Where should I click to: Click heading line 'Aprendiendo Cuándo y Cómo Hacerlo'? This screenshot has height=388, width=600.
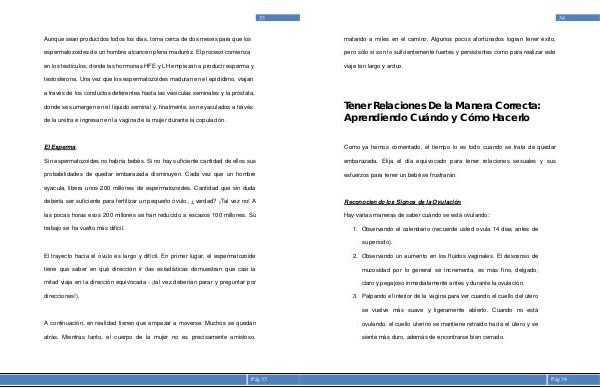[x=436, y=117]
